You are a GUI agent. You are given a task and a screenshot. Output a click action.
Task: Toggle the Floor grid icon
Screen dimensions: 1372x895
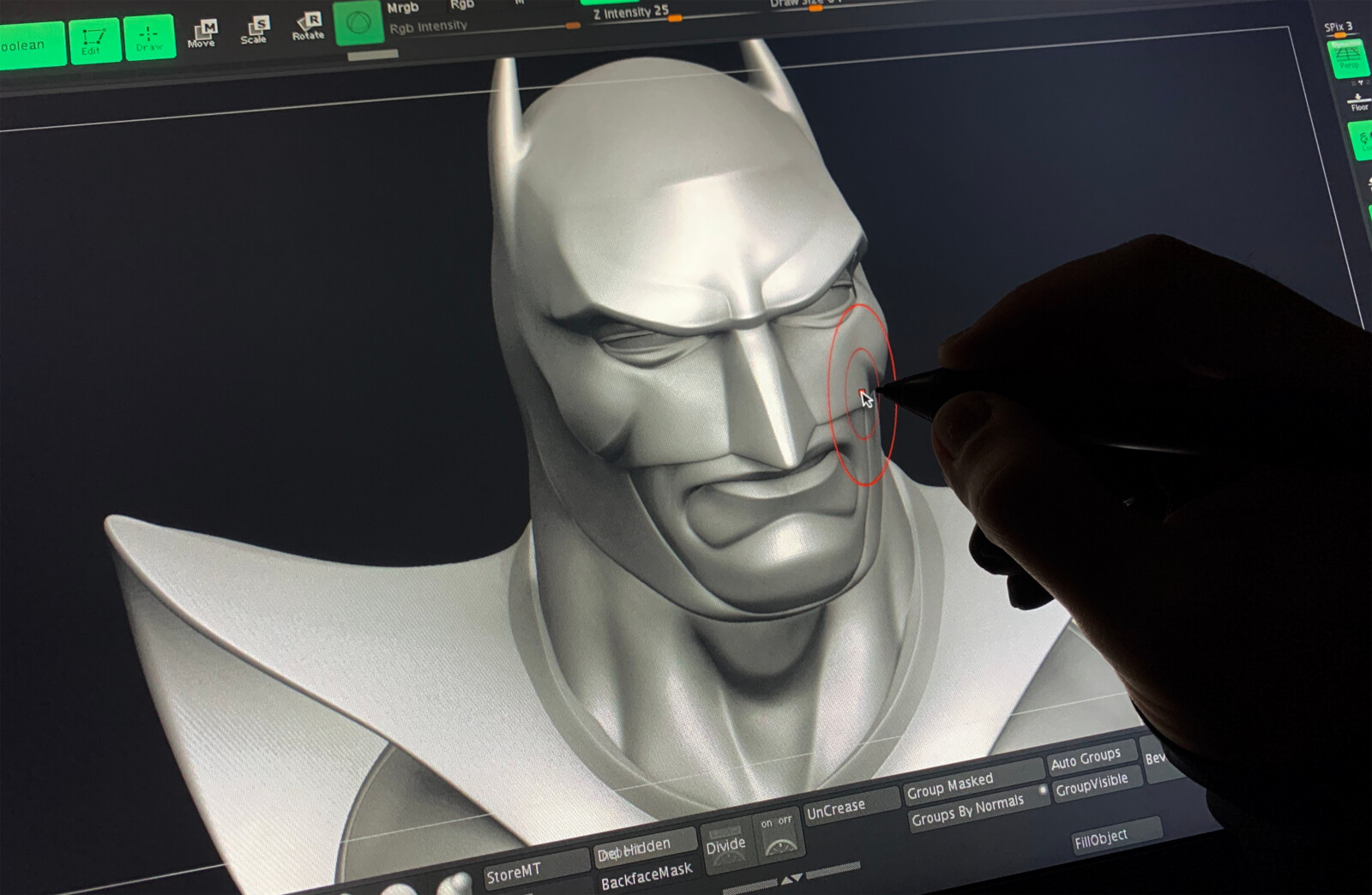(1358, 101)
